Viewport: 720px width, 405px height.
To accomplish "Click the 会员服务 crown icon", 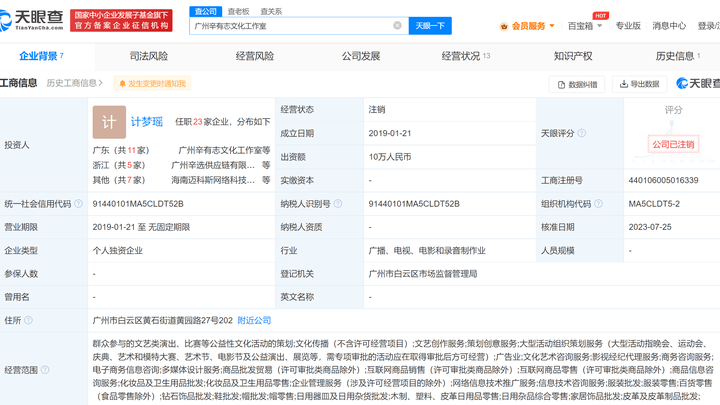I will coord(504,26).
